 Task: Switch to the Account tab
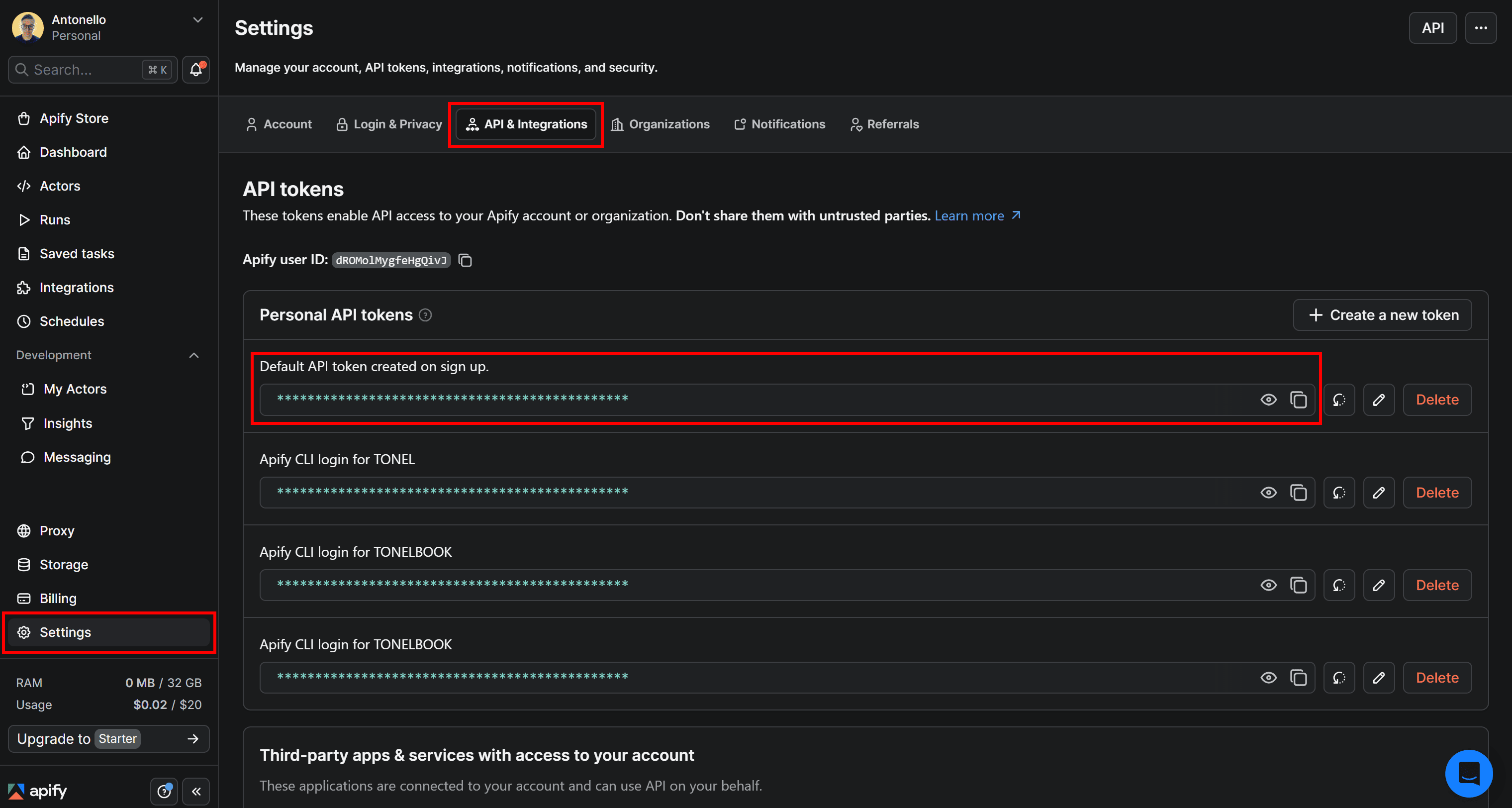tap(279, 124)
